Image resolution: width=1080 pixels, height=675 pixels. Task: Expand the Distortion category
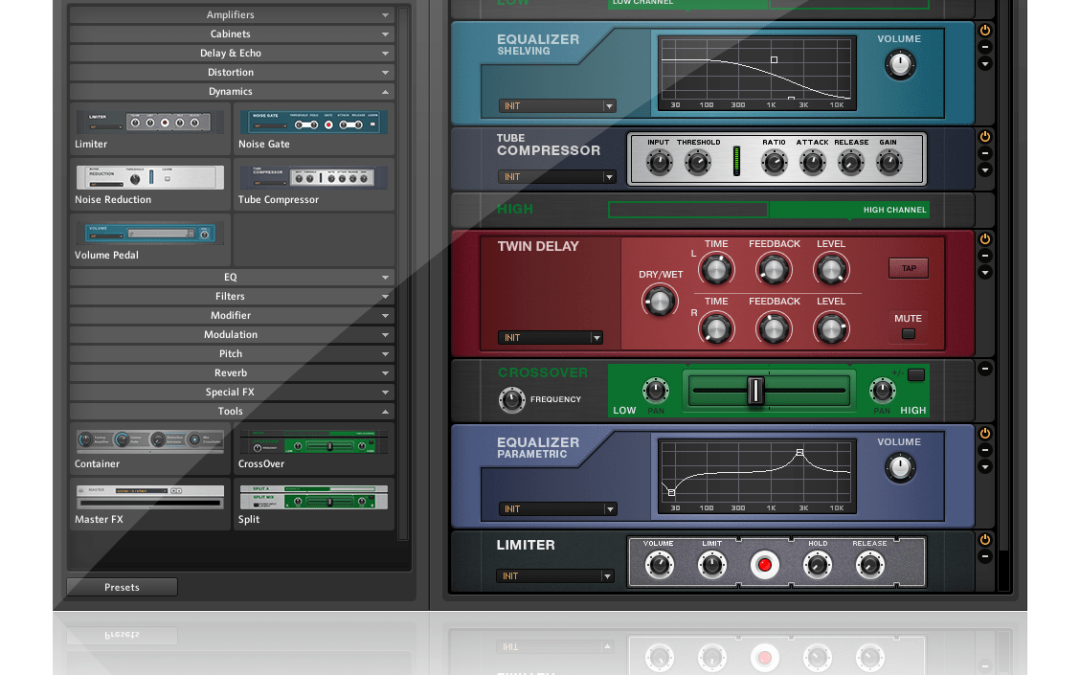tap(231, 72)
